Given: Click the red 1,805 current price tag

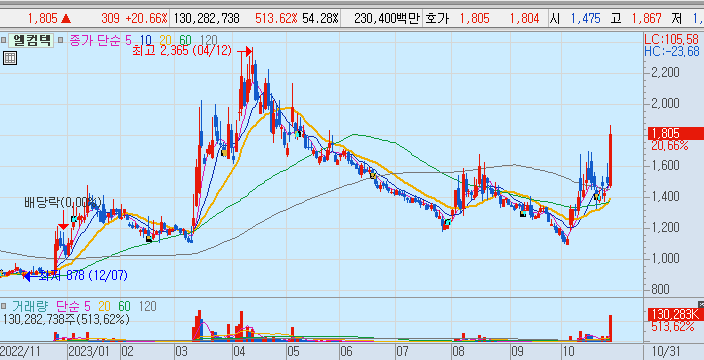Looking at the screenshot, I should coord(676,134).
